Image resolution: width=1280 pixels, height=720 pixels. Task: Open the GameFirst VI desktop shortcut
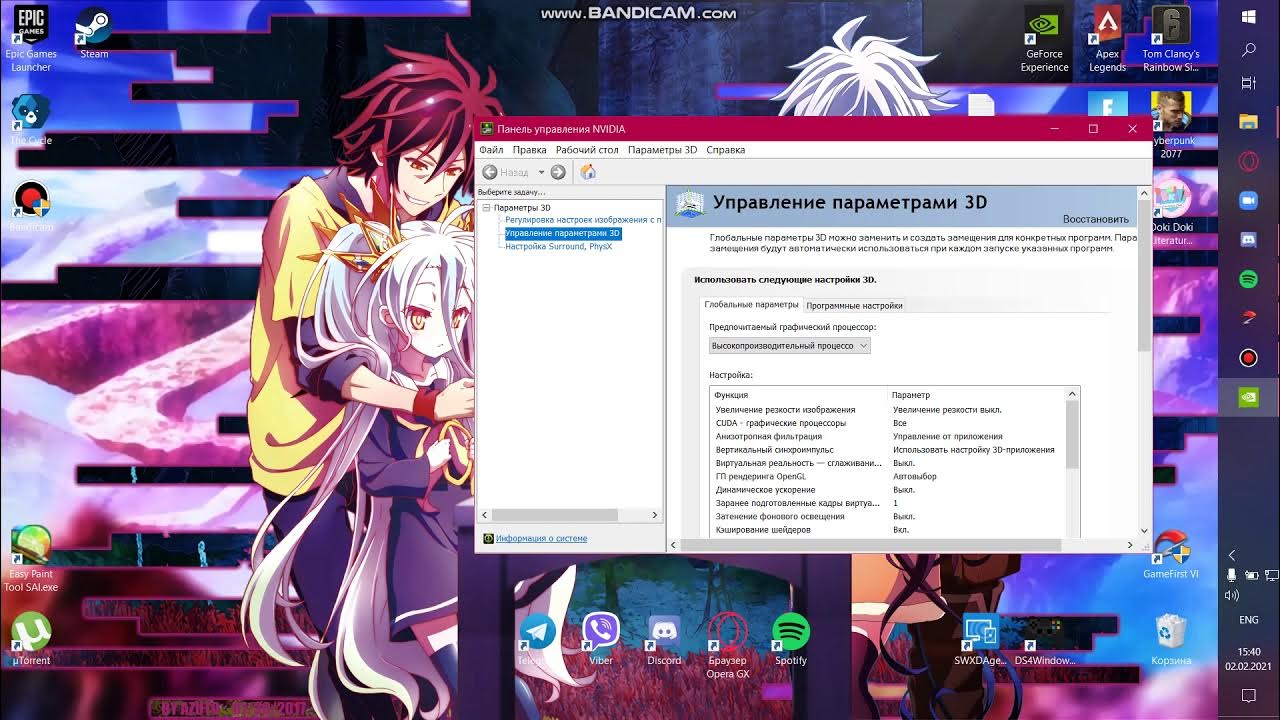(x=1171, y=555)
